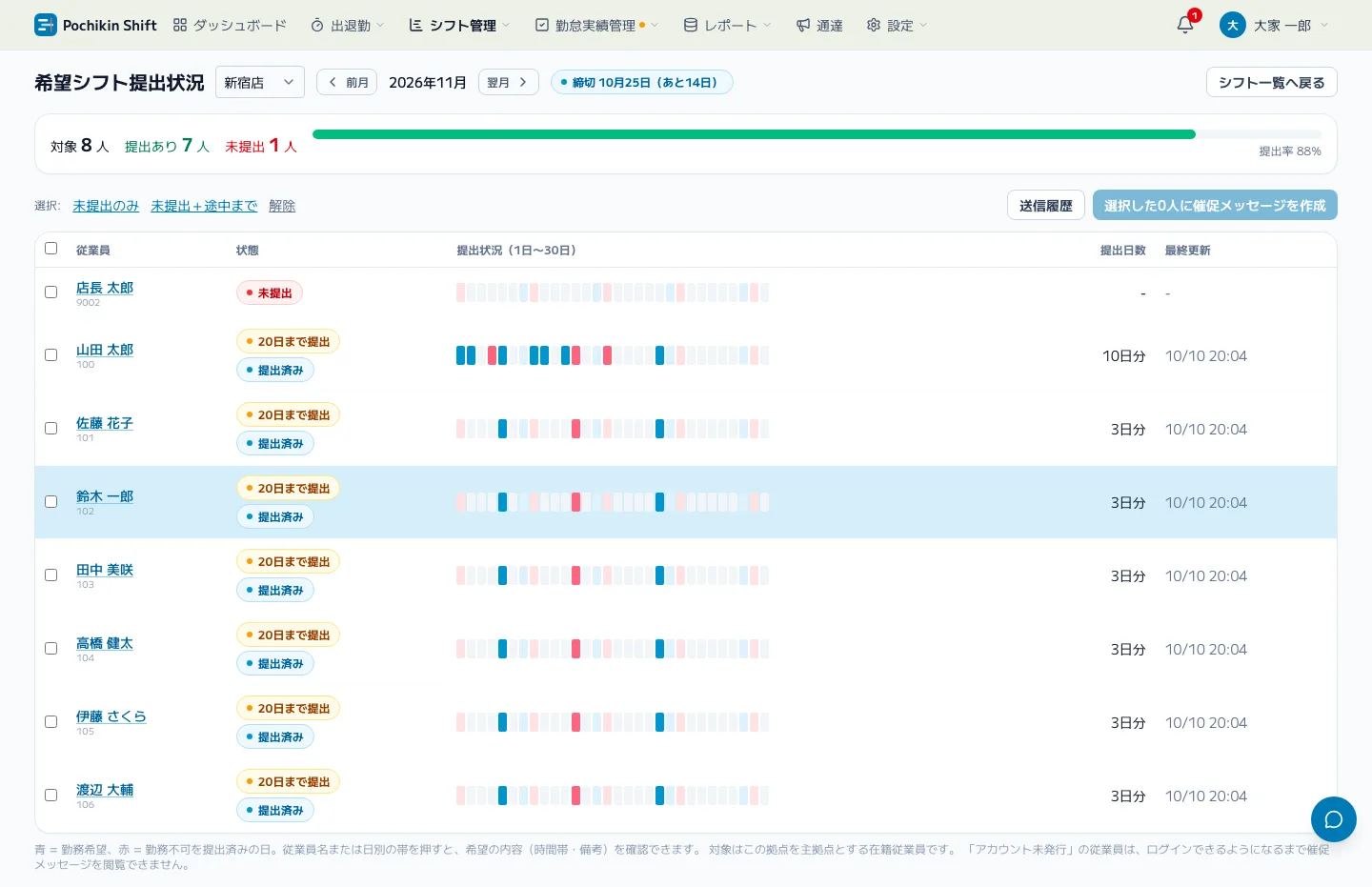Go to previous month with 前月

click(x=347, y=82)
